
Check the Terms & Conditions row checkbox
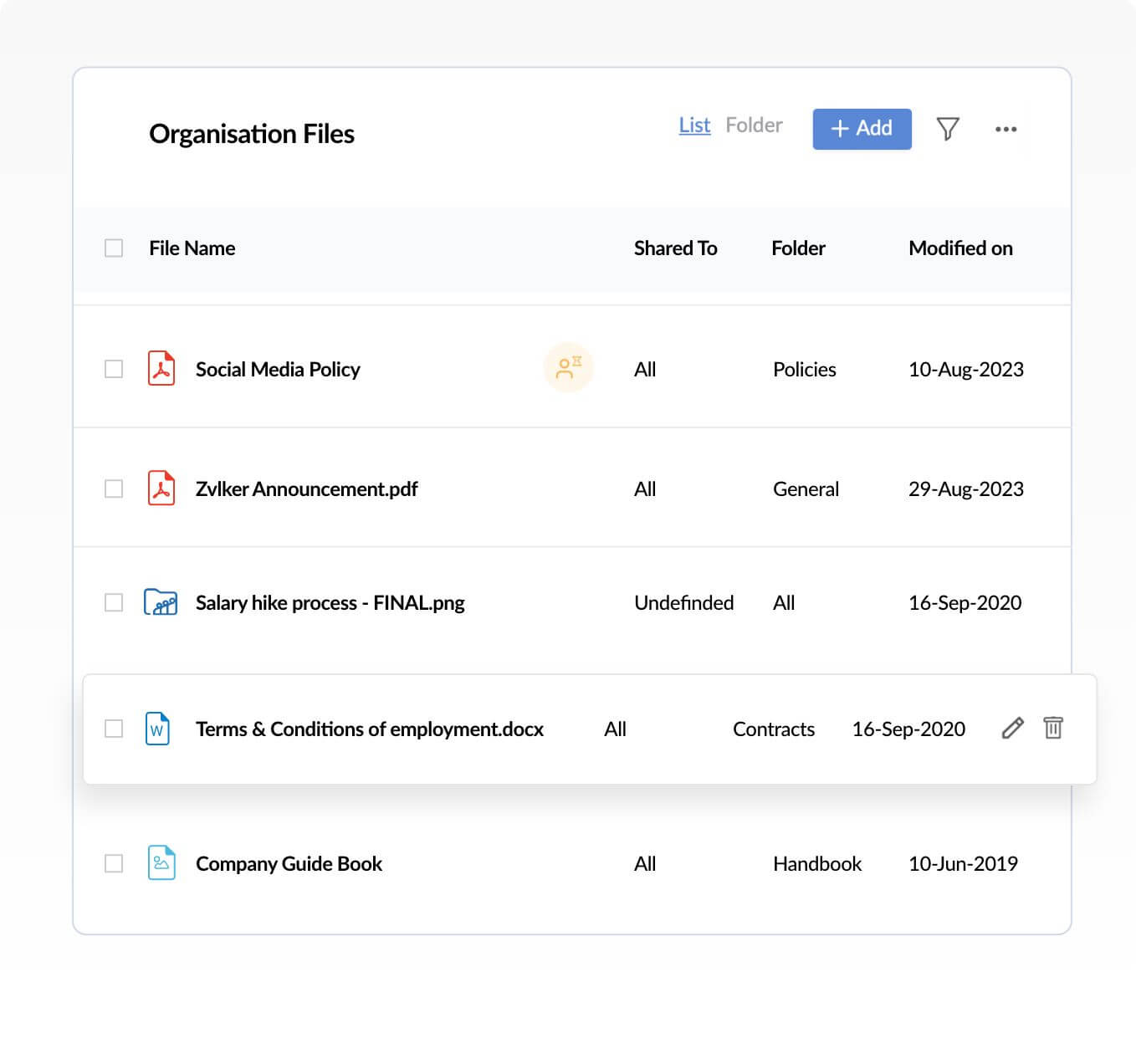pyautogui.click(x=114, y=729)
